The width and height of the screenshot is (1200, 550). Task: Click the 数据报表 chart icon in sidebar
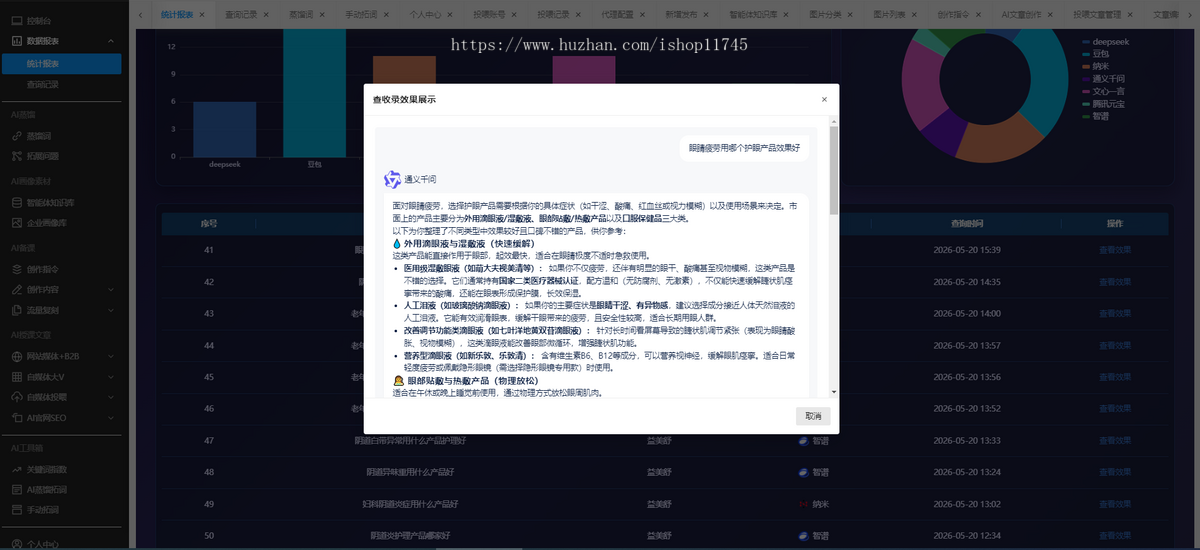click(x=17, y=41)
